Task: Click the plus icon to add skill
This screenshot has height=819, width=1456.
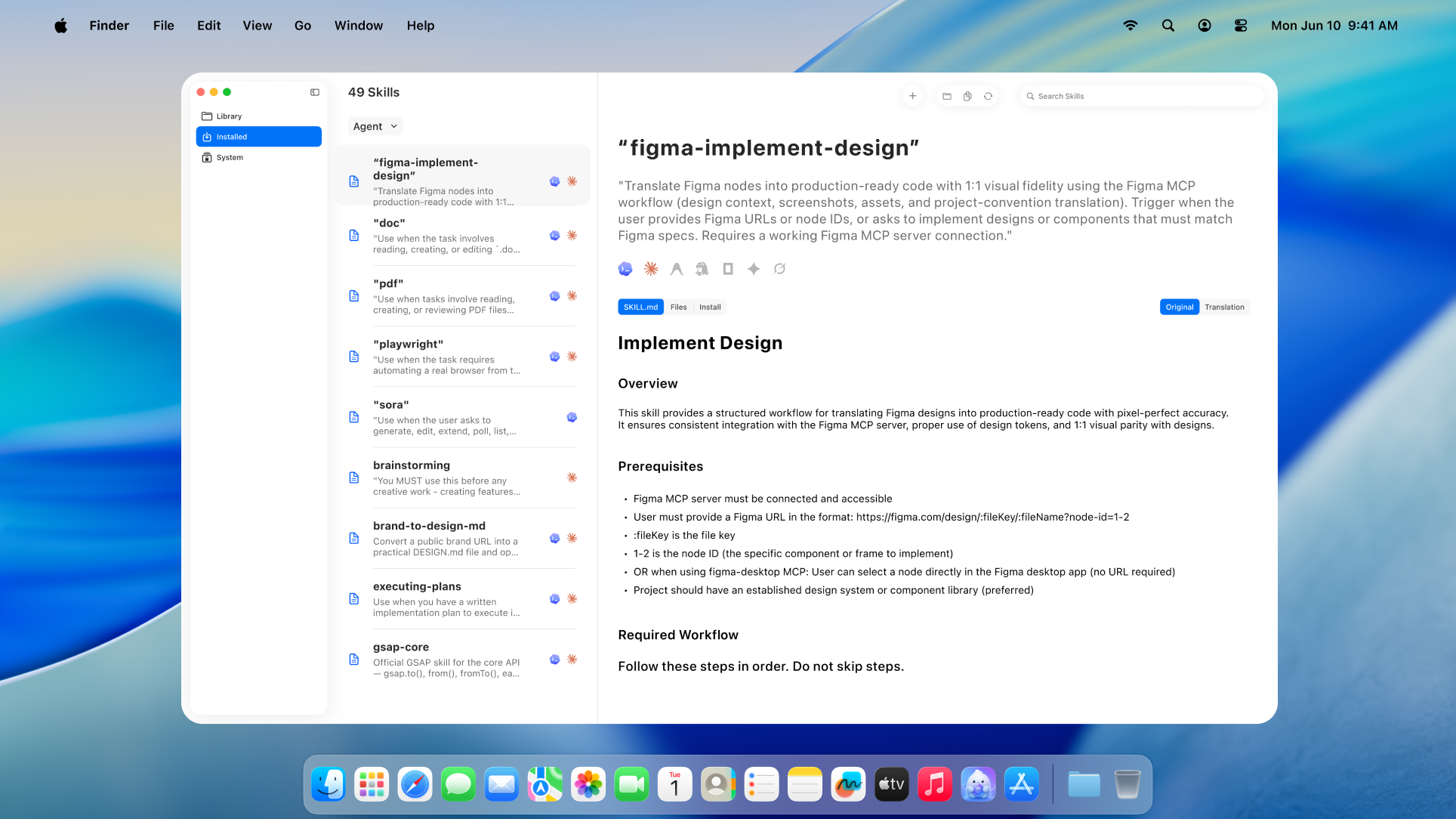Action: (x=912, y=96)
